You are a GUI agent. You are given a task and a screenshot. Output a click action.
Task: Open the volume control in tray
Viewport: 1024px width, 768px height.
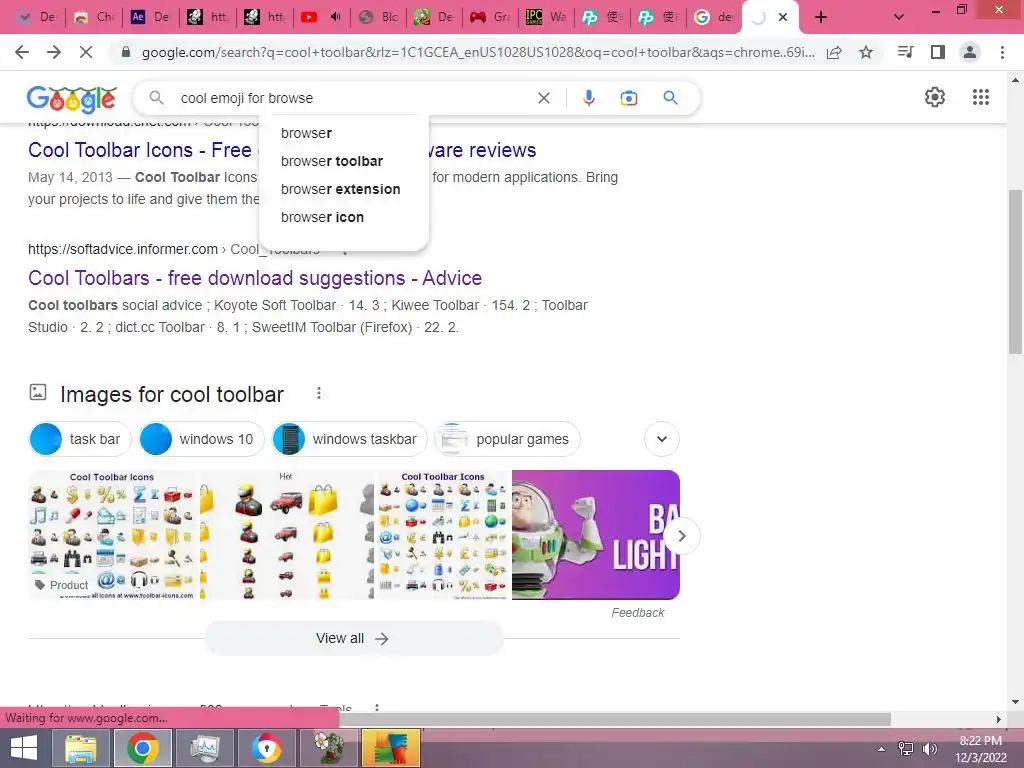(x=929, y=748)
